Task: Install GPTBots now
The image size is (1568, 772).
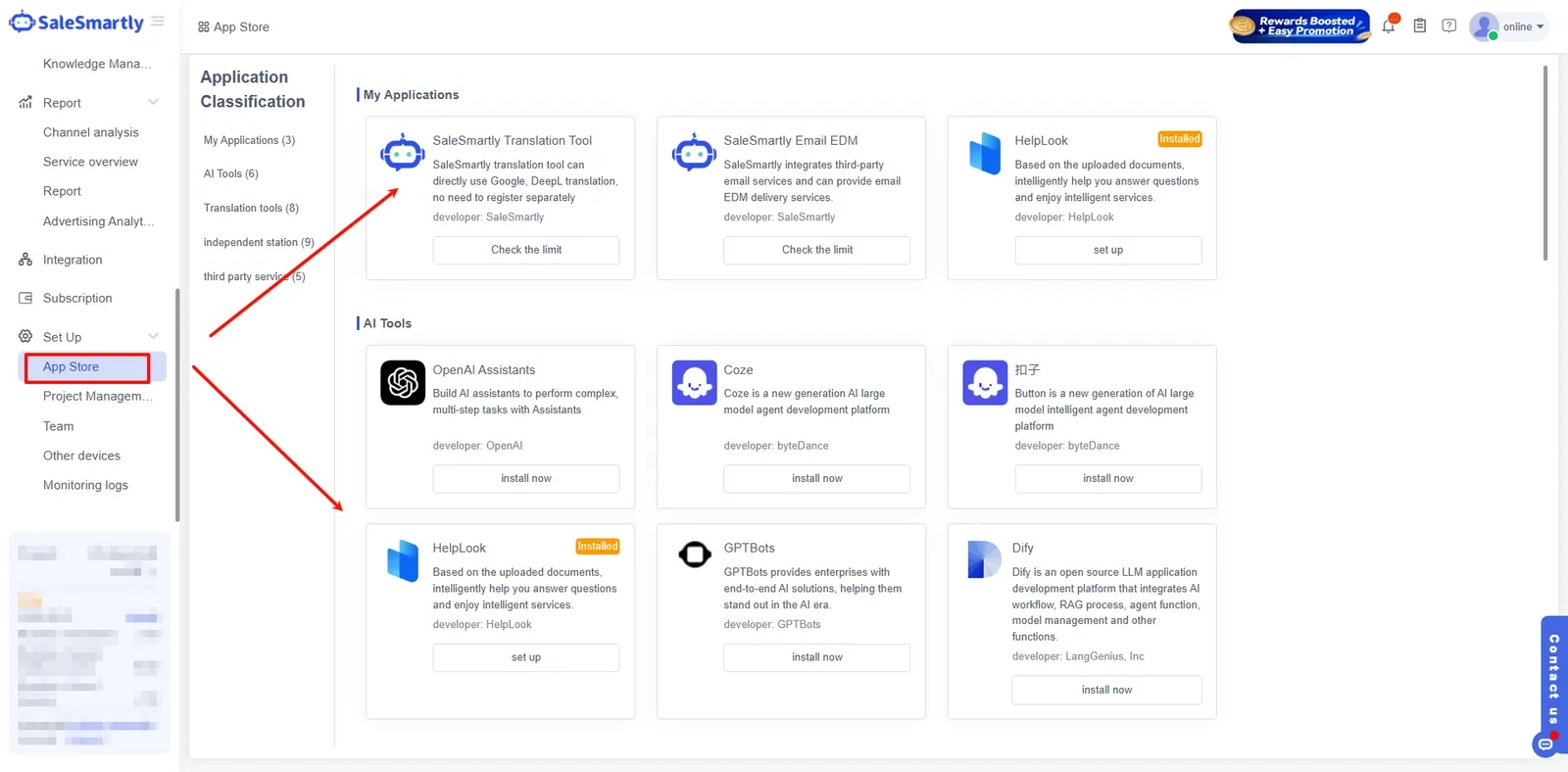Action: [x=817, y=657]
